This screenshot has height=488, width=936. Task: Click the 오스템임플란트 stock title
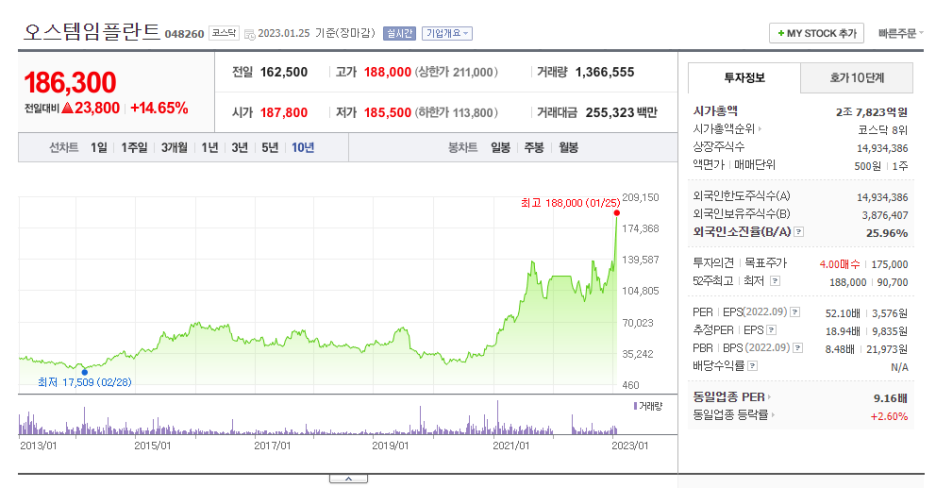coord(92,32)
